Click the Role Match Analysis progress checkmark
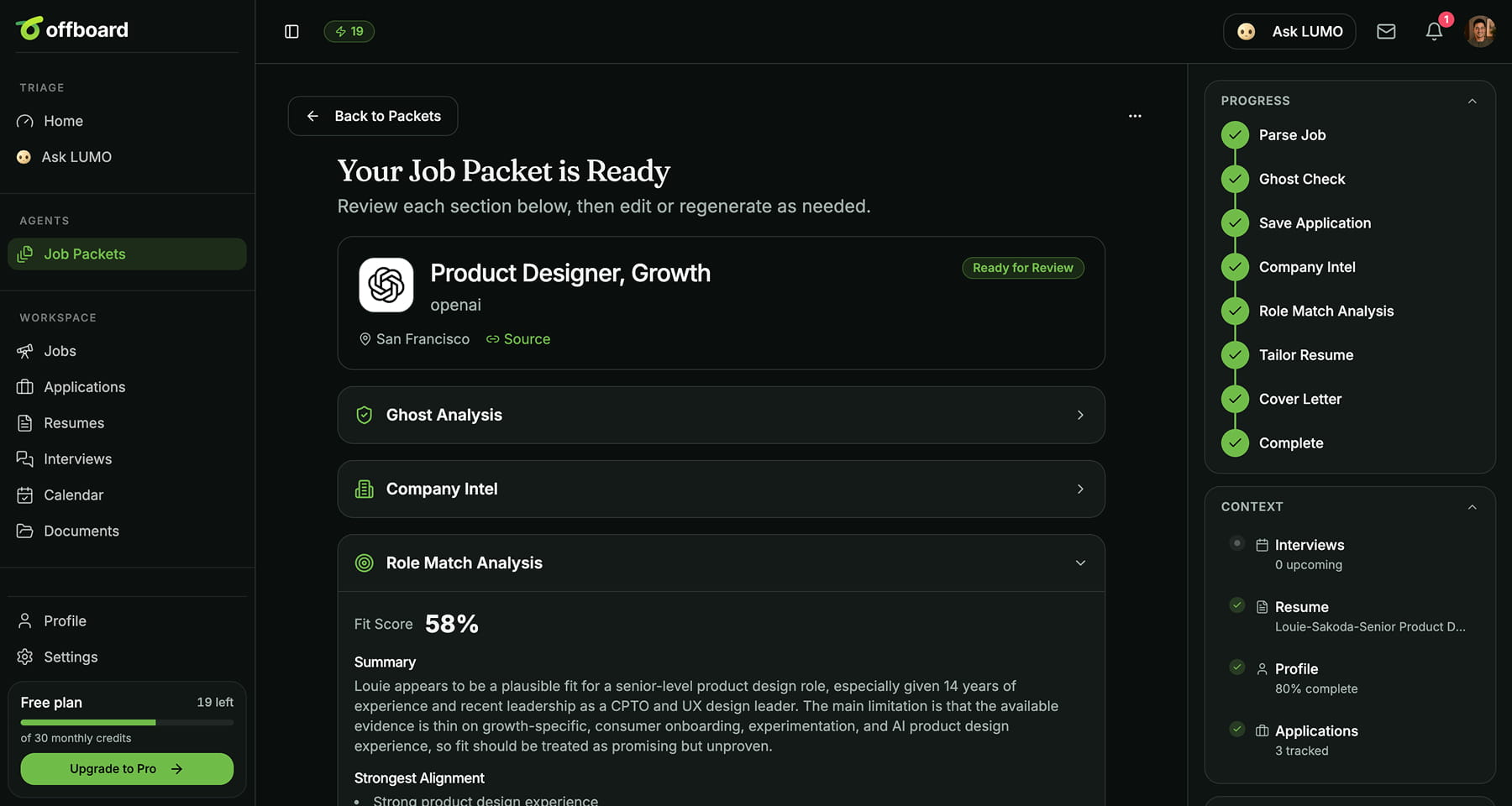 [x=1235, y=311]
